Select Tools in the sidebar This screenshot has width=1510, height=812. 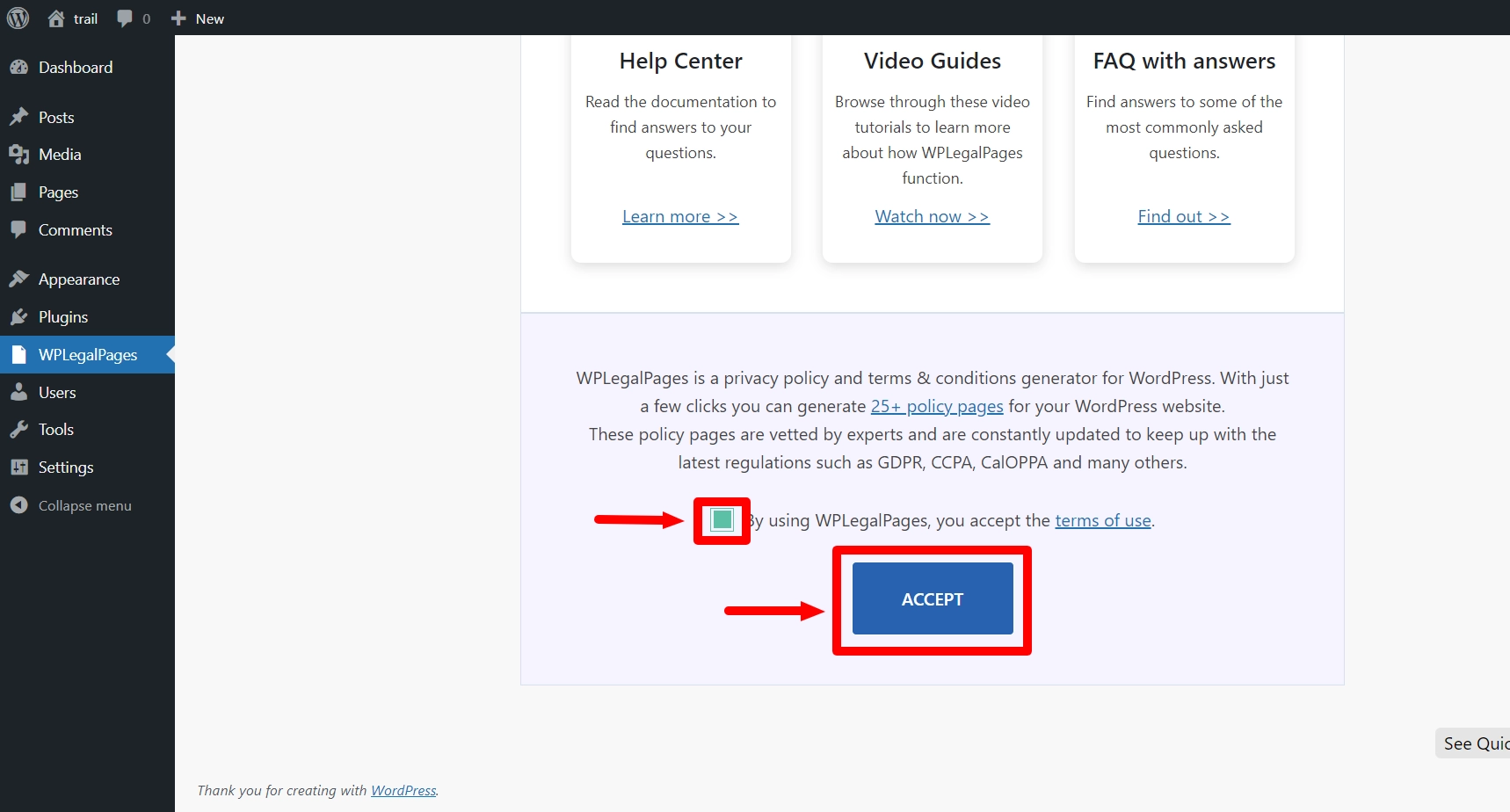(x=56, y=430)
